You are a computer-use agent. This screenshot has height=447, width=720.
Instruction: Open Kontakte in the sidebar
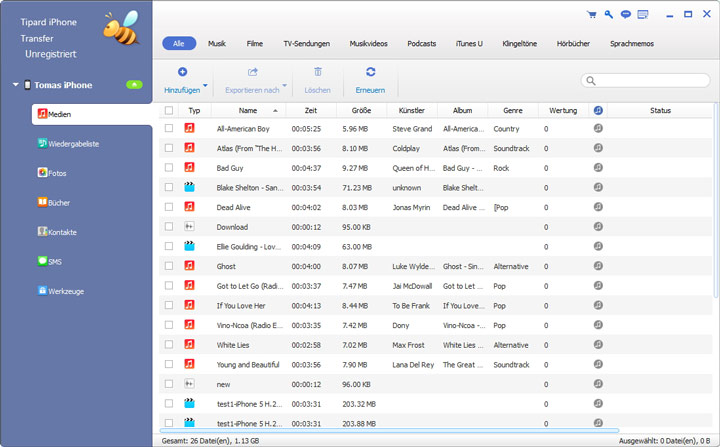(57, 232)
